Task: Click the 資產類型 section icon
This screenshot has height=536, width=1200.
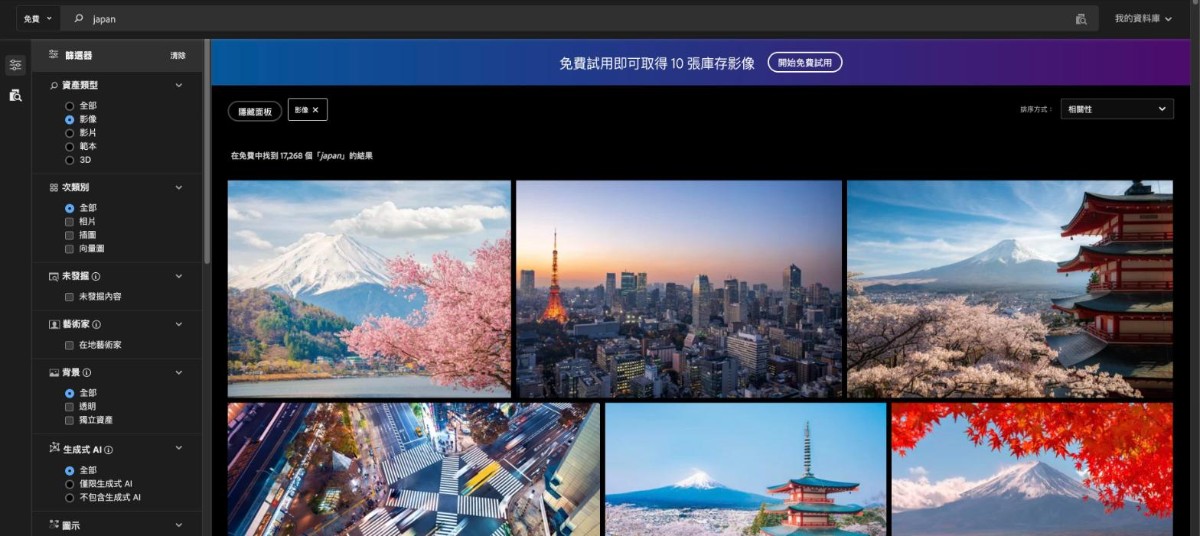Action: (54, 85)
